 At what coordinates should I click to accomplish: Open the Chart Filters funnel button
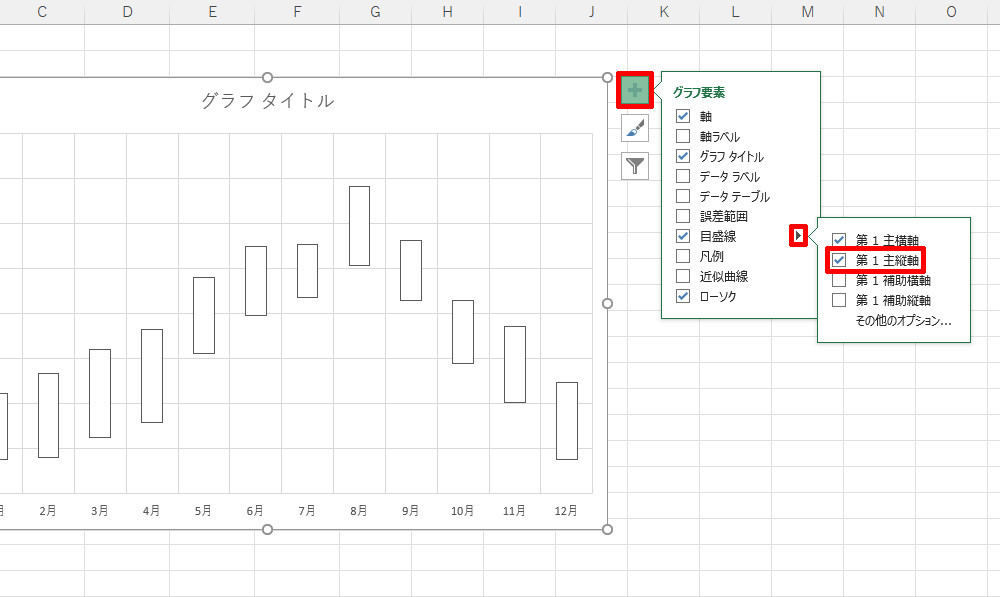635,166
